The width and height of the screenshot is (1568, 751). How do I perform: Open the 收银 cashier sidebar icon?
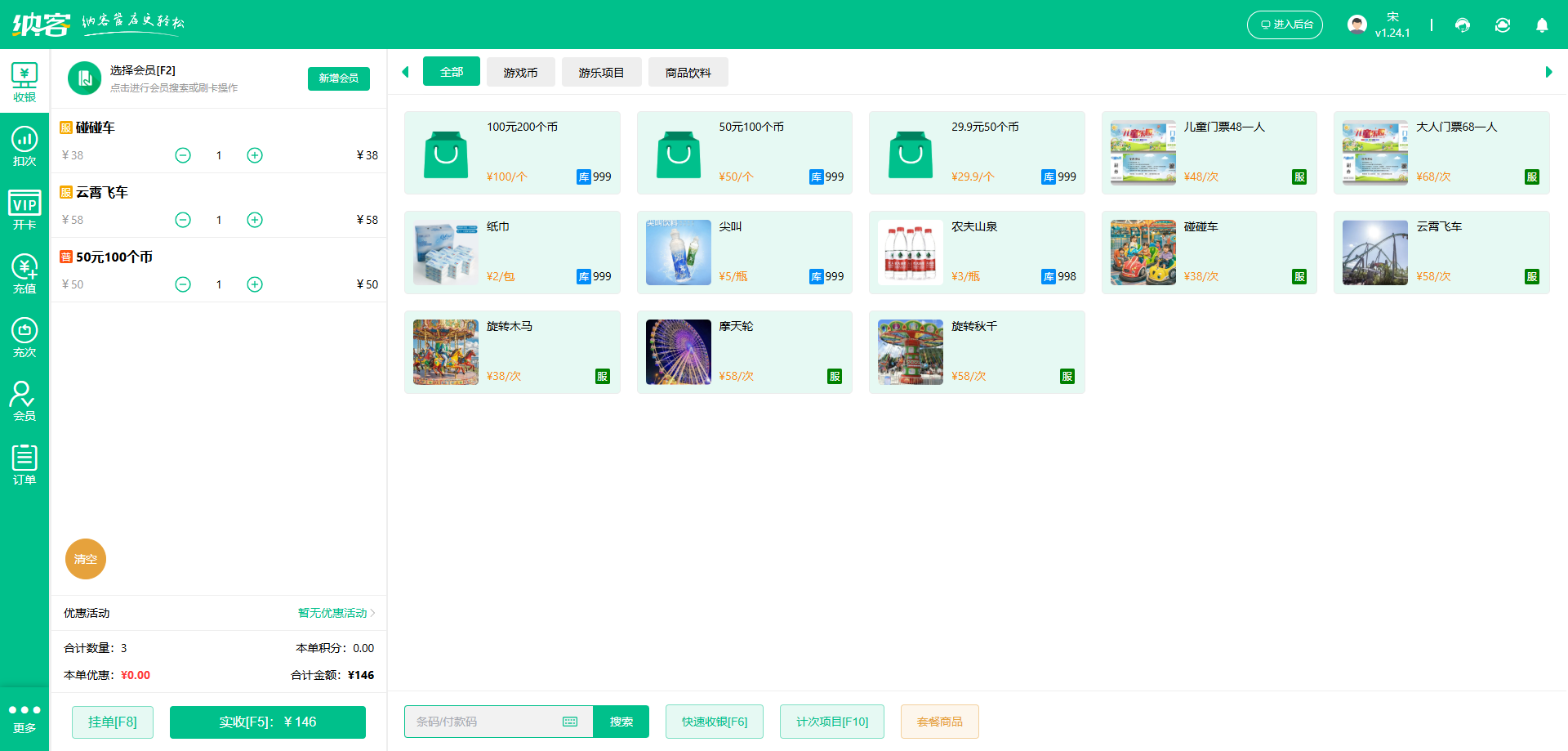pyautogui.click(x=24, y=83)
